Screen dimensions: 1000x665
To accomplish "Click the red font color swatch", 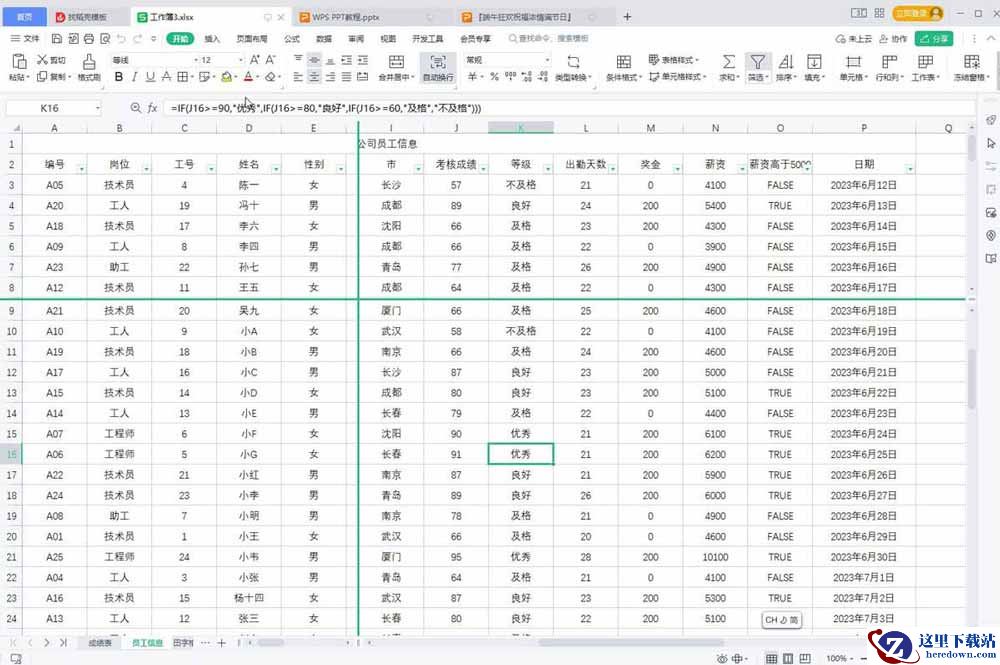I will click(x=248, y=77).
